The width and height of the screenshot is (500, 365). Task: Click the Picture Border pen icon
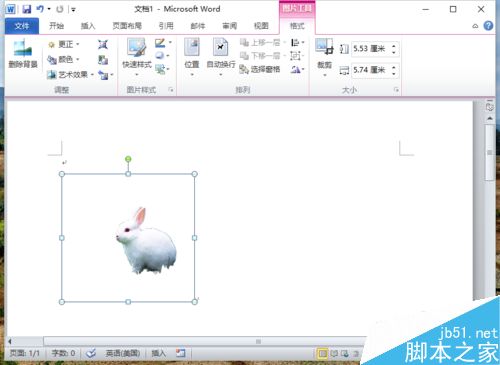pyautogui.click(x=160, y=43)
